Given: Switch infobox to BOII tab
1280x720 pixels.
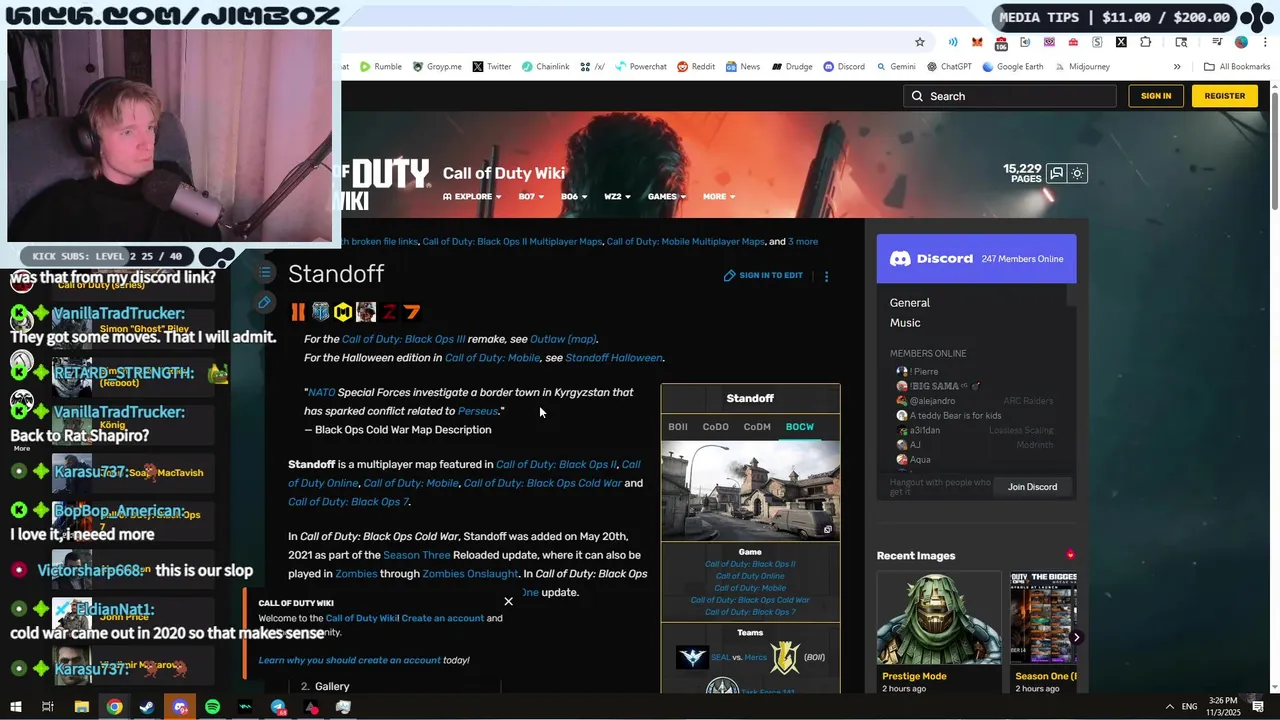Looking at the screenshot, I should click(x=678, y=427).
